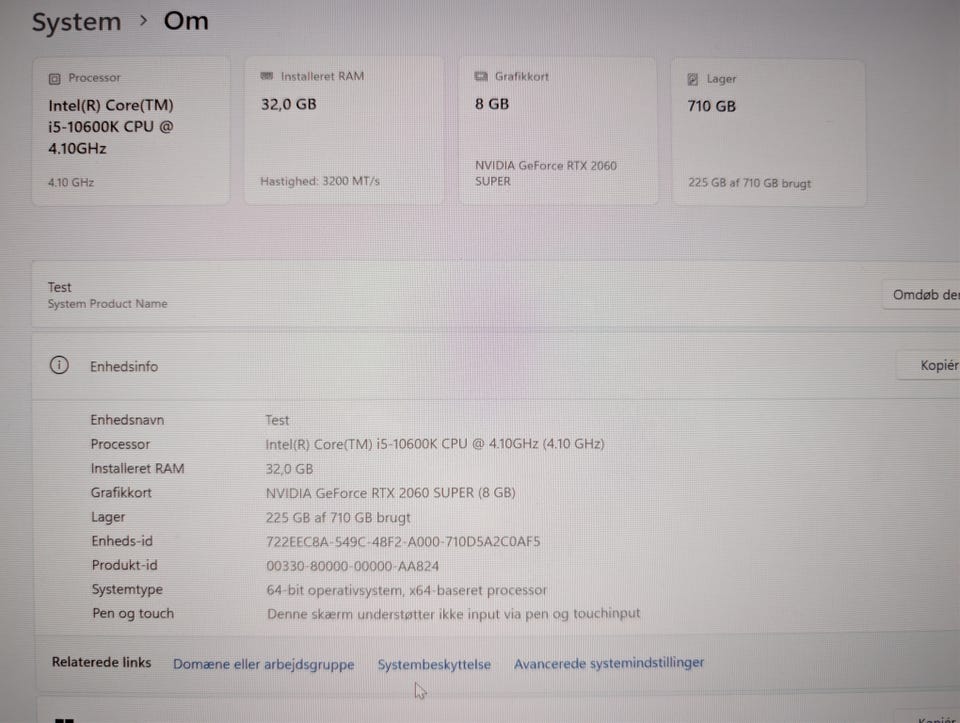Collapse the Enhedsinfo section header
This screenshot has height=723, width=960.
(496, 366)
